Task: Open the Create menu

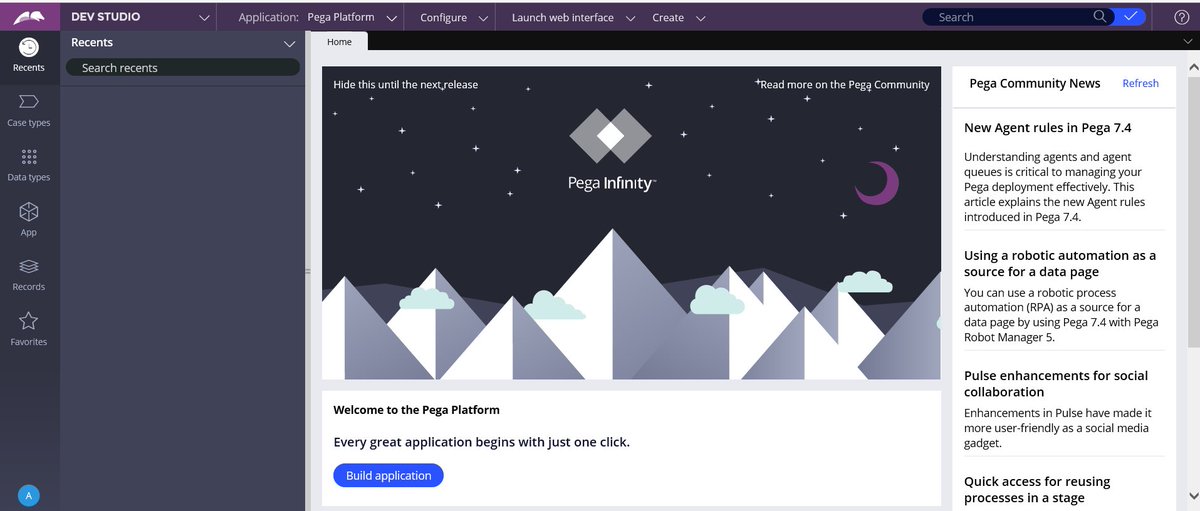Action: [678, 17]
